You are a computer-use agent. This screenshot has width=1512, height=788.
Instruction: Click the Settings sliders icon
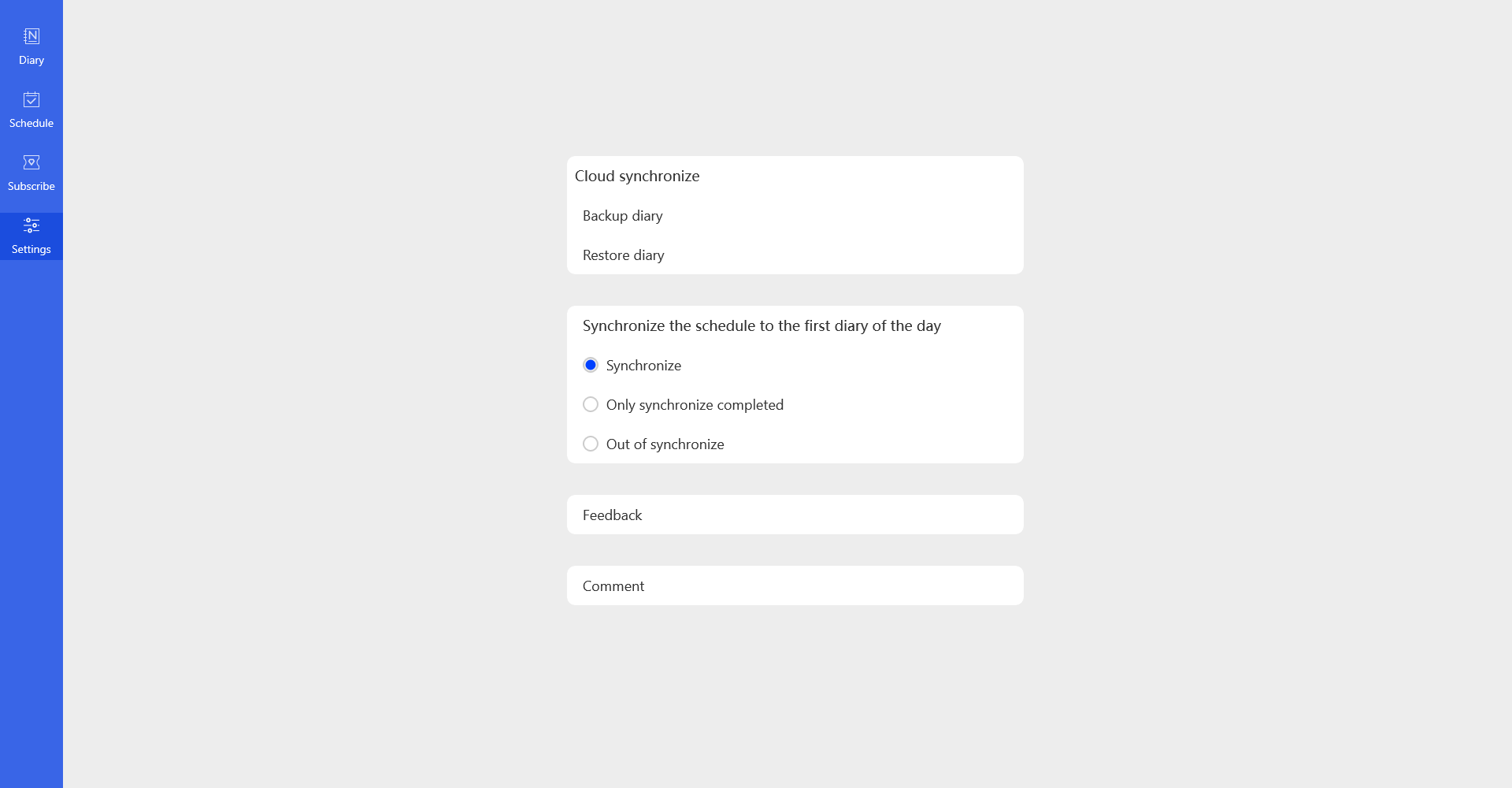tap(31, 225)
